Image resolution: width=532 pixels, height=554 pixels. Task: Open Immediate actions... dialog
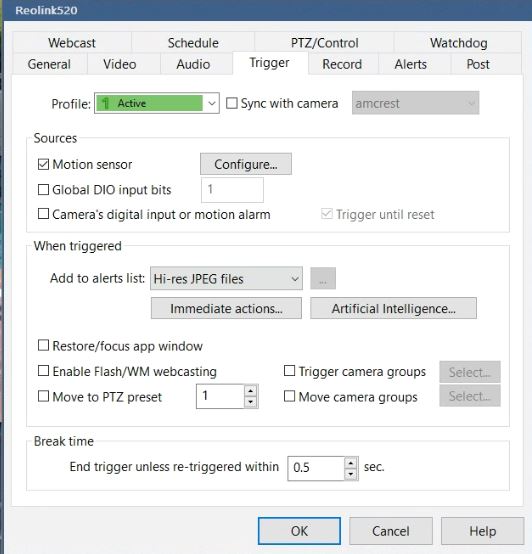tap(226, 308)
